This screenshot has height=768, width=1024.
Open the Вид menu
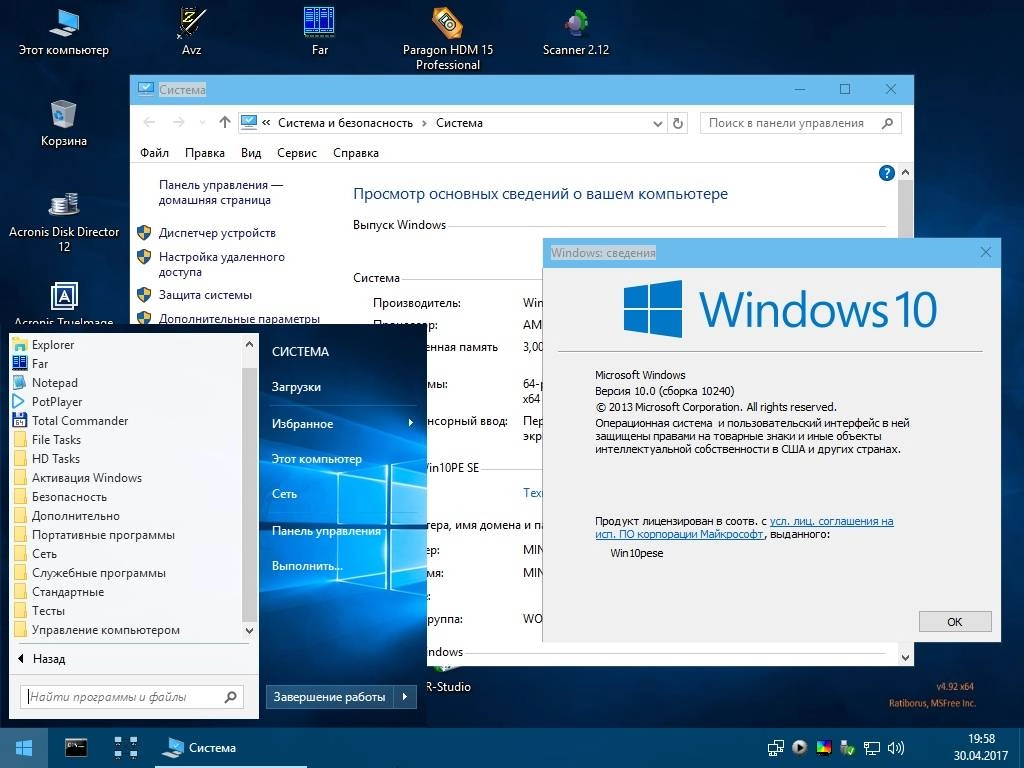coord(251,153)
